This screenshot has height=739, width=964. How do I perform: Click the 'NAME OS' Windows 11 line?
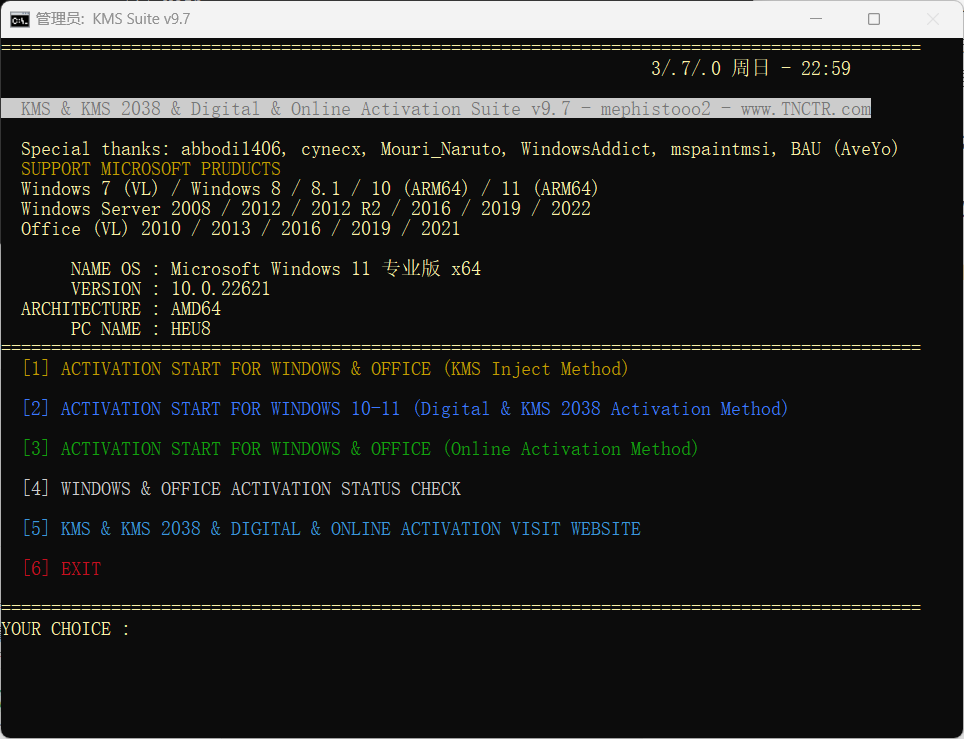275,269
